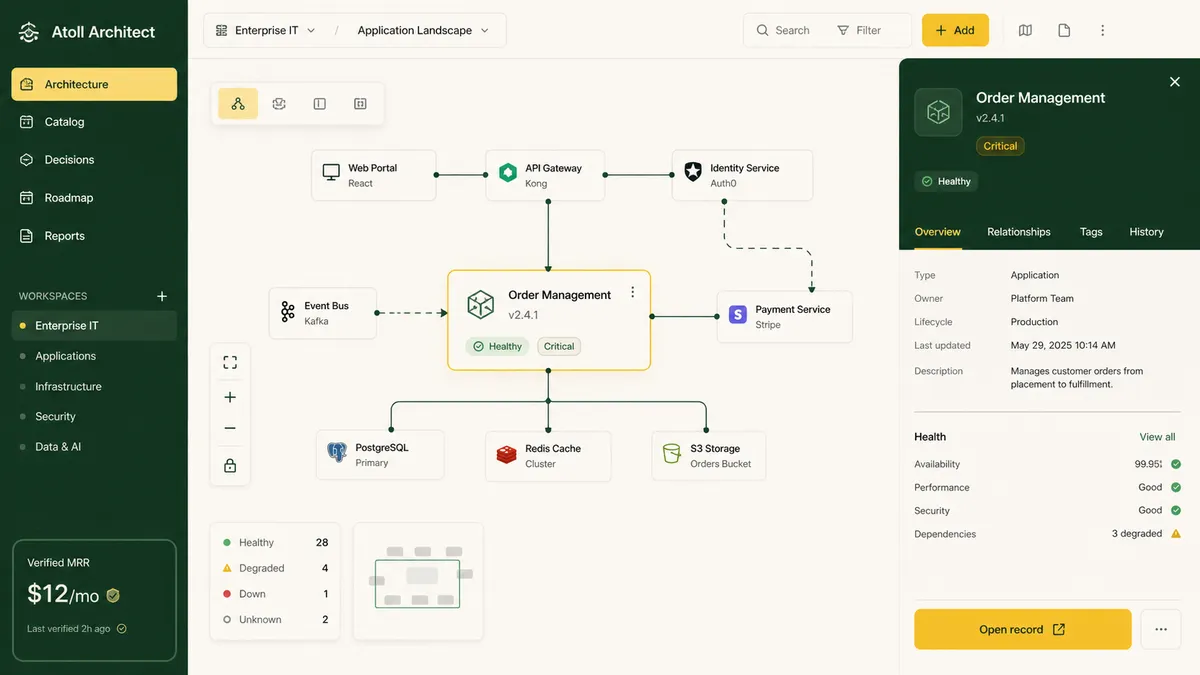This screenshot has width=1200, height=675.
Task: Zoom out with the minus icon
Action: [230, 428]
